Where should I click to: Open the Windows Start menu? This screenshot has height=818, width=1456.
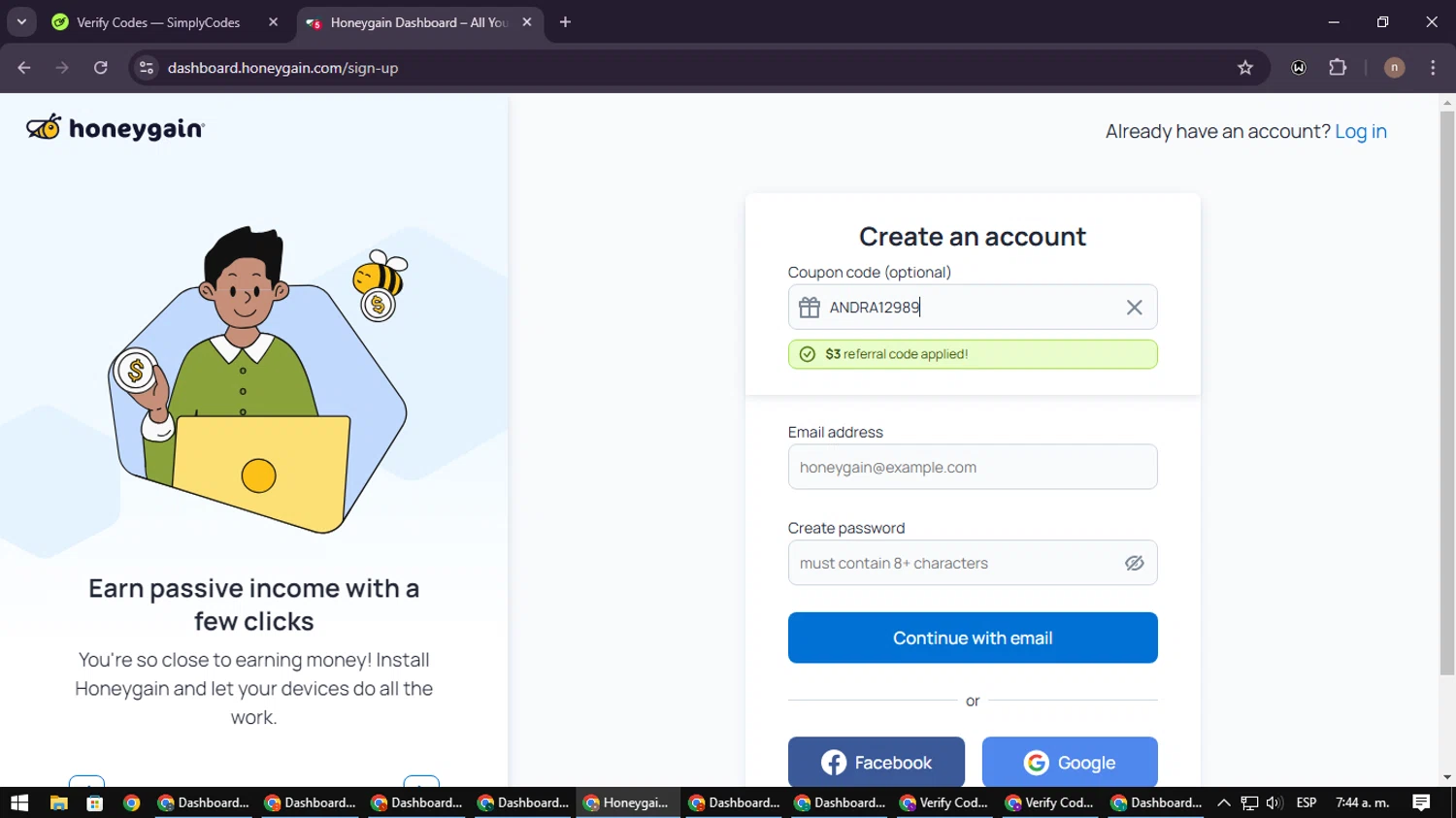pos(19,802)
